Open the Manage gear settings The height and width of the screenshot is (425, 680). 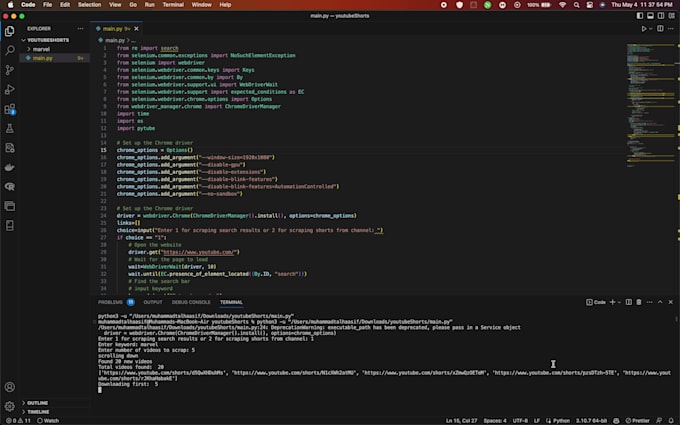click(10, 407)
